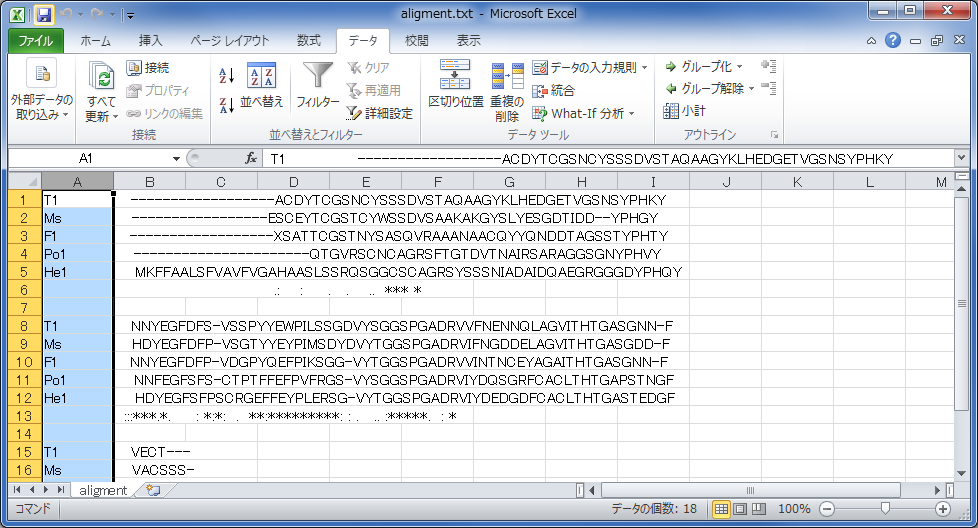The width and height of the screenshot is (978, 528).
Task: Click the zoom slider handle
Action: (x=885, y=509)
